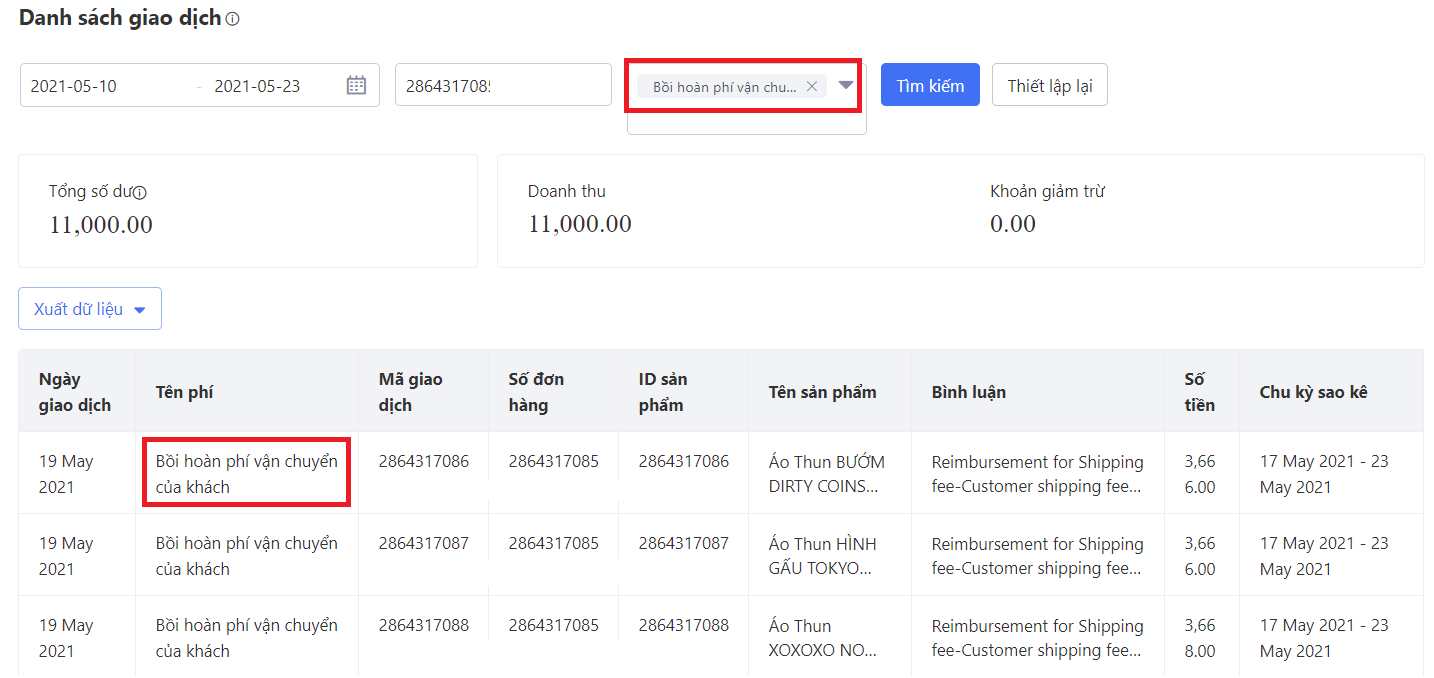Click the Thiết lập lại reset button
The width and height of the screenshot is (1434, 678).
click(1049, 85)
